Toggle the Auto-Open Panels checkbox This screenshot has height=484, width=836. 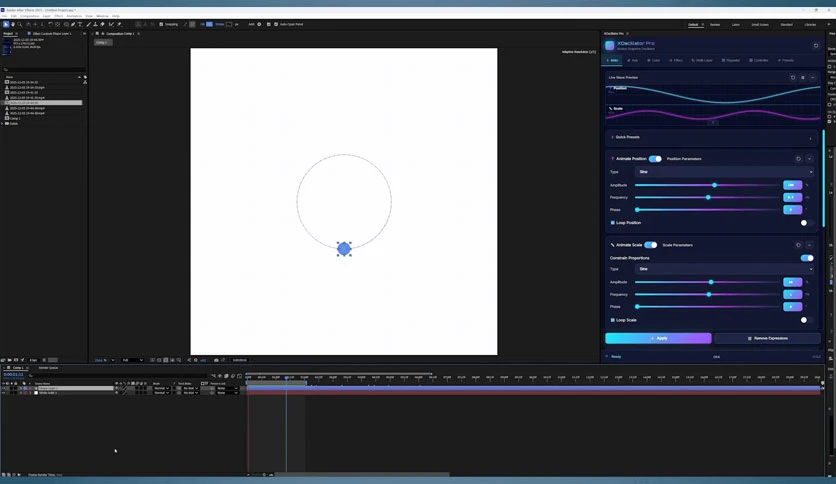point(276,24)
